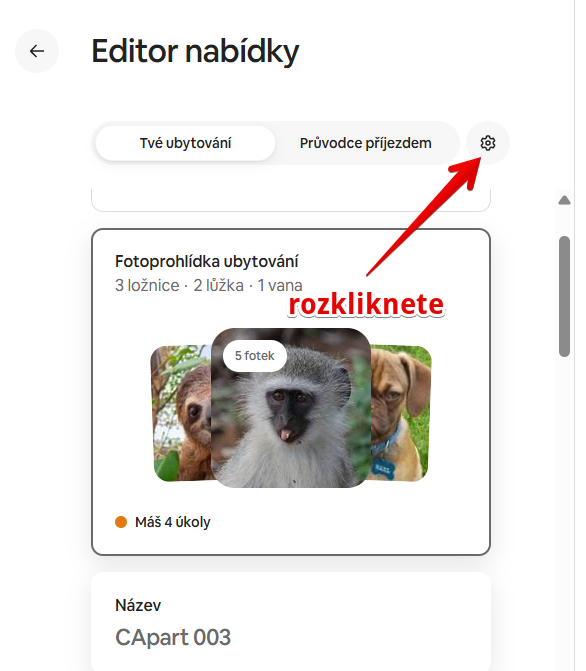
Task: Switch to the Průvodce příjezdem tab
Action: 366,143
